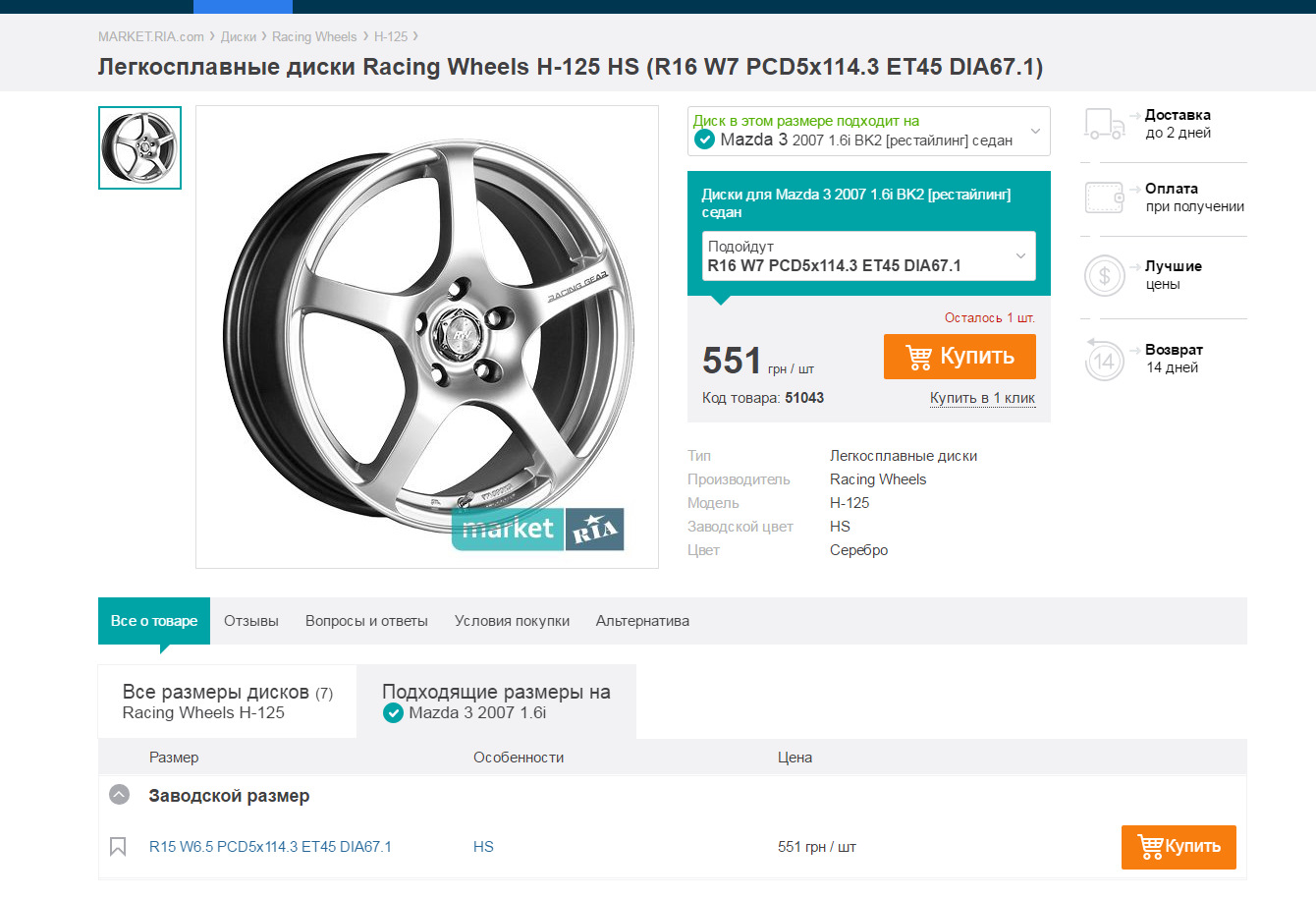Viewport: 1316px width, 899px height.
Task: Click checkmark icon in matching sizes tab
Action: (393, 713)
